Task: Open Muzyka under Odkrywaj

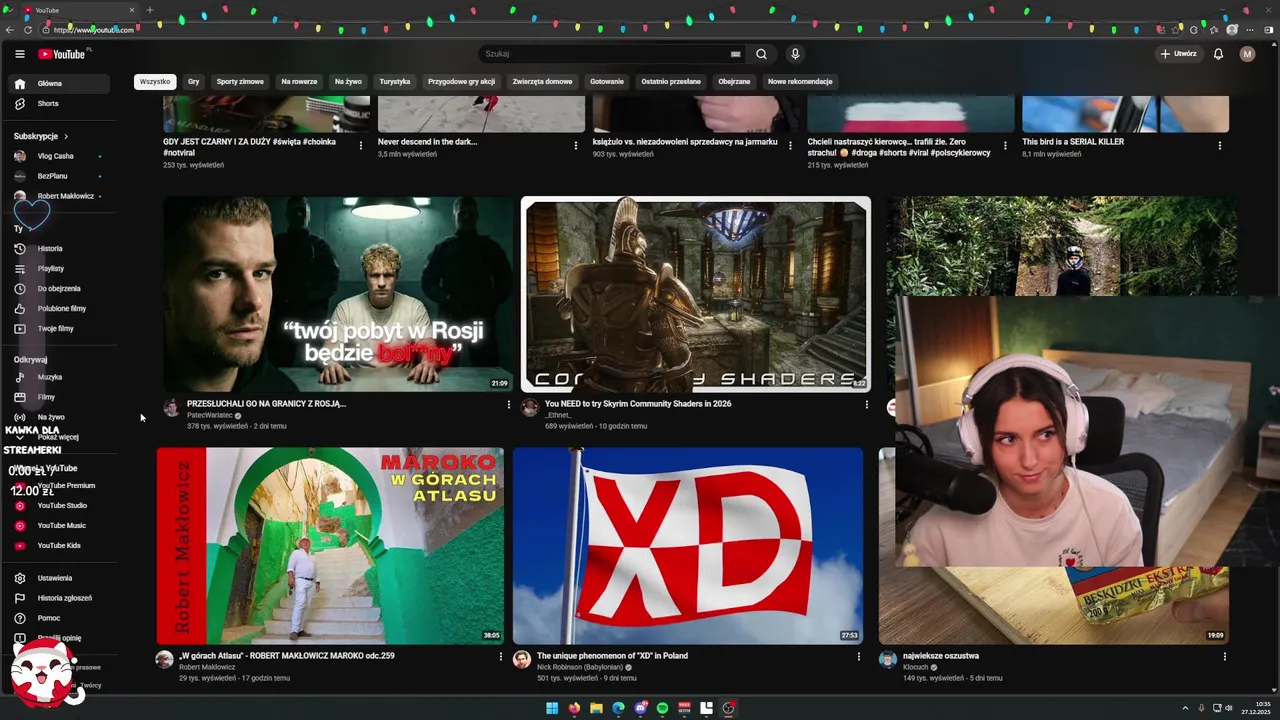Action: (60, 377)
